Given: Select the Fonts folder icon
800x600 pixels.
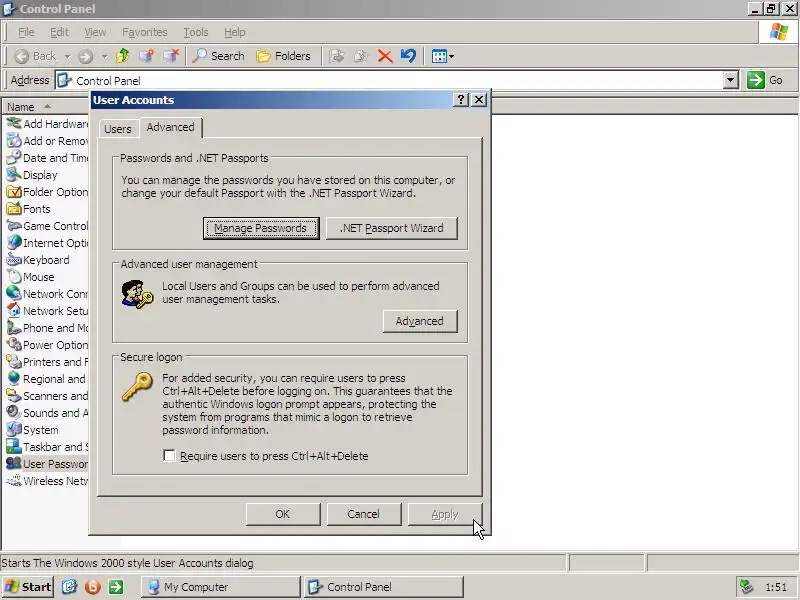Looking at the screenshot, I should tap(14, 209).
